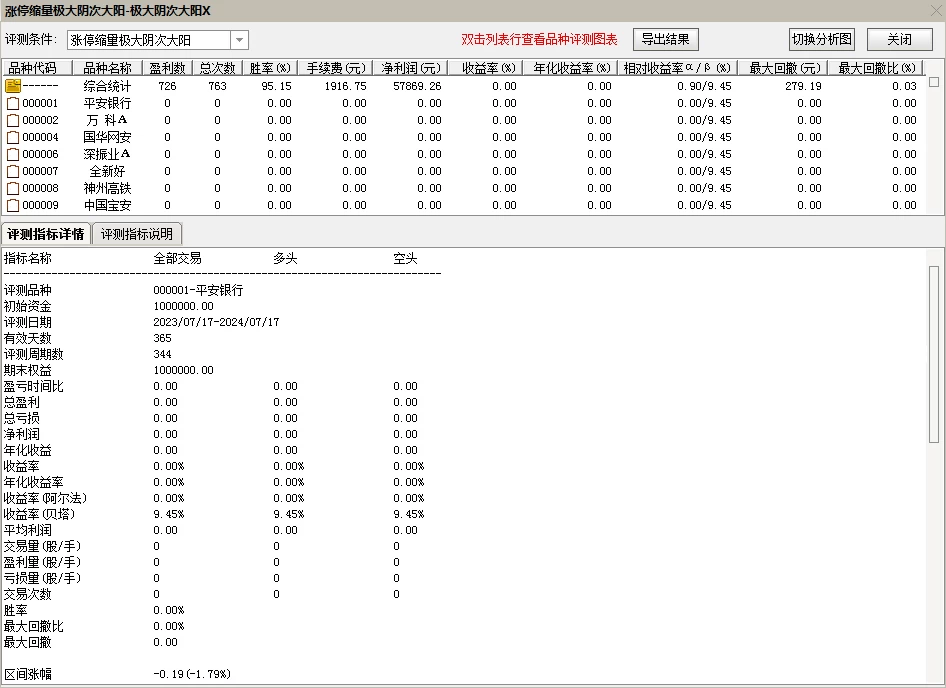Select the 综合统计 summary row name

[107, 86]
